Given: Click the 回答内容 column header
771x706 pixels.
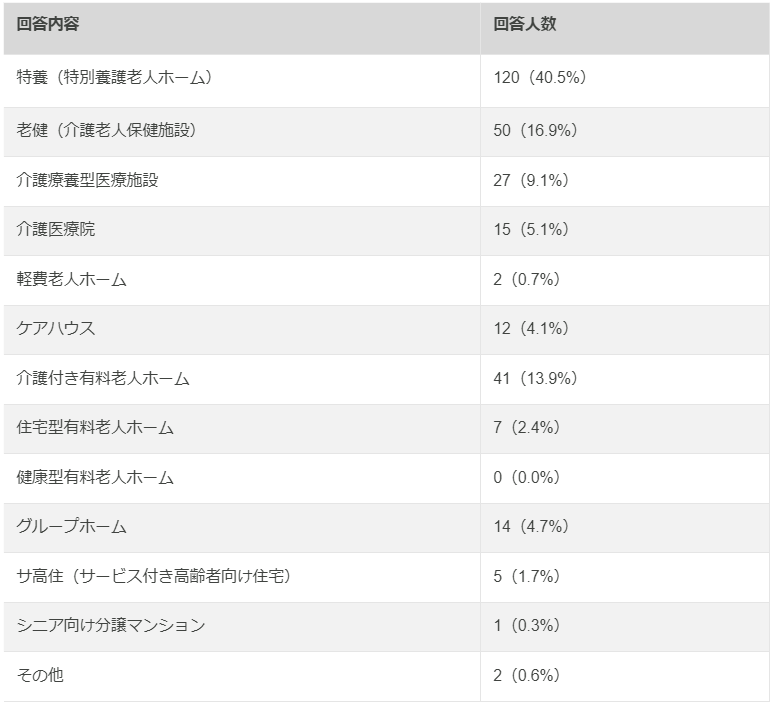Looking at the screenshot, I should click(48, 25).
